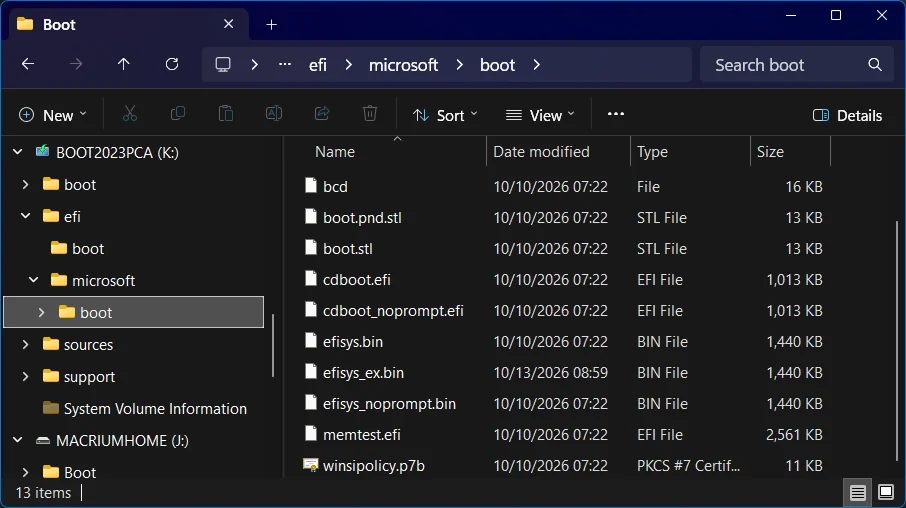Viewport: 906px width, 508px height.
Task: Open the Sort dropdown menu
Action: click(x=445, y=115)
